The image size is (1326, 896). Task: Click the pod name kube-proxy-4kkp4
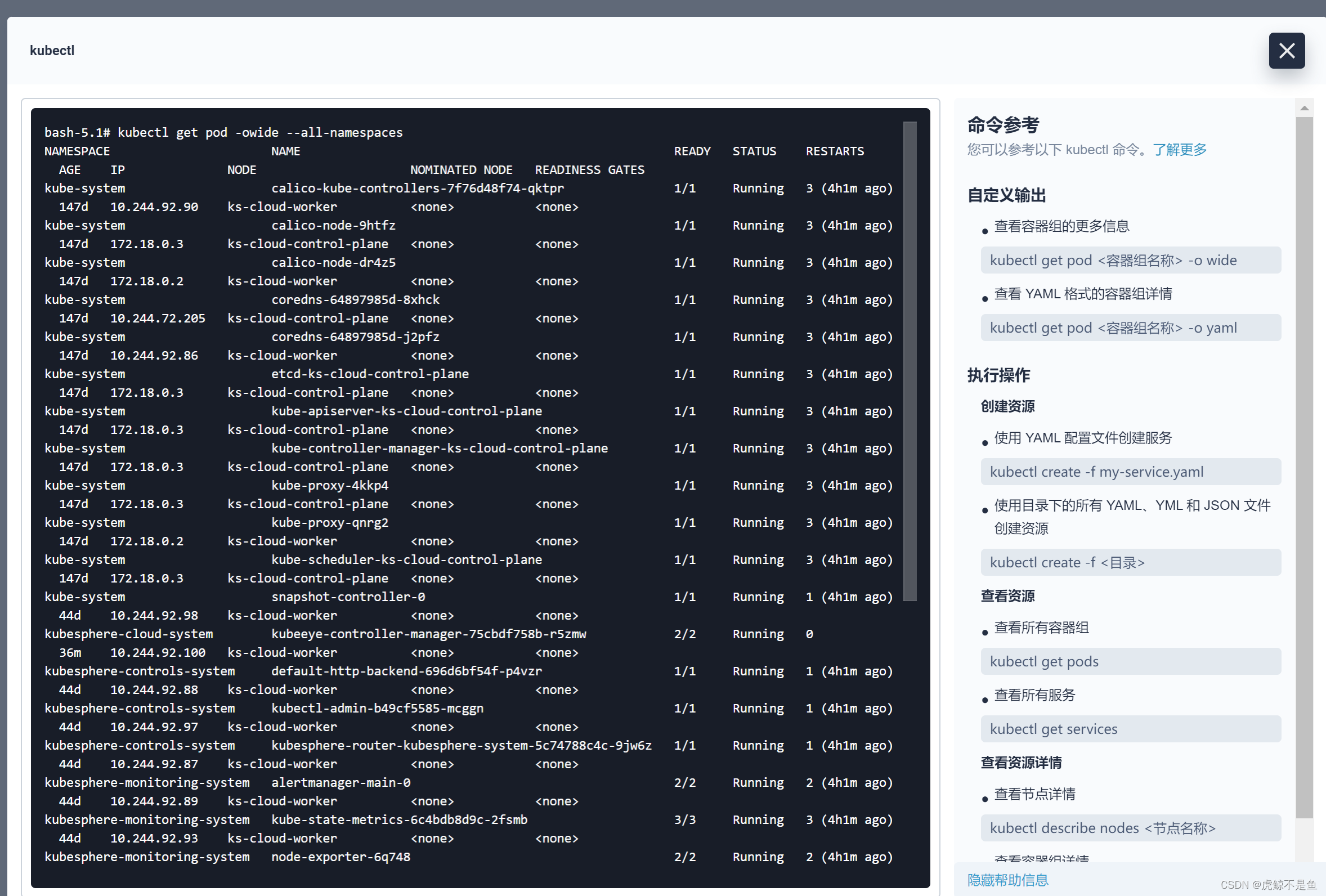(x=330, y=485)
